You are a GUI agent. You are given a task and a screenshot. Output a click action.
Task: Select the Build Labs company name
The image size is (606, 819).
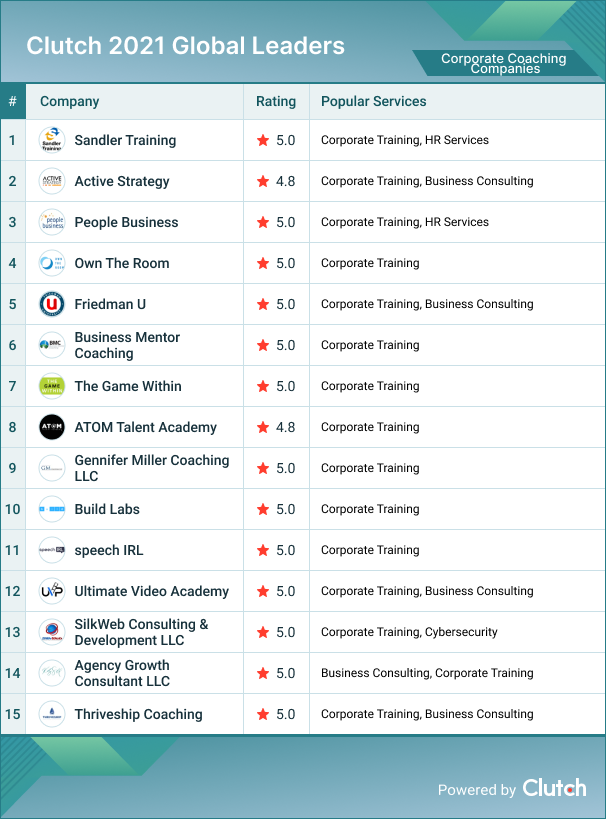[107, 509]
